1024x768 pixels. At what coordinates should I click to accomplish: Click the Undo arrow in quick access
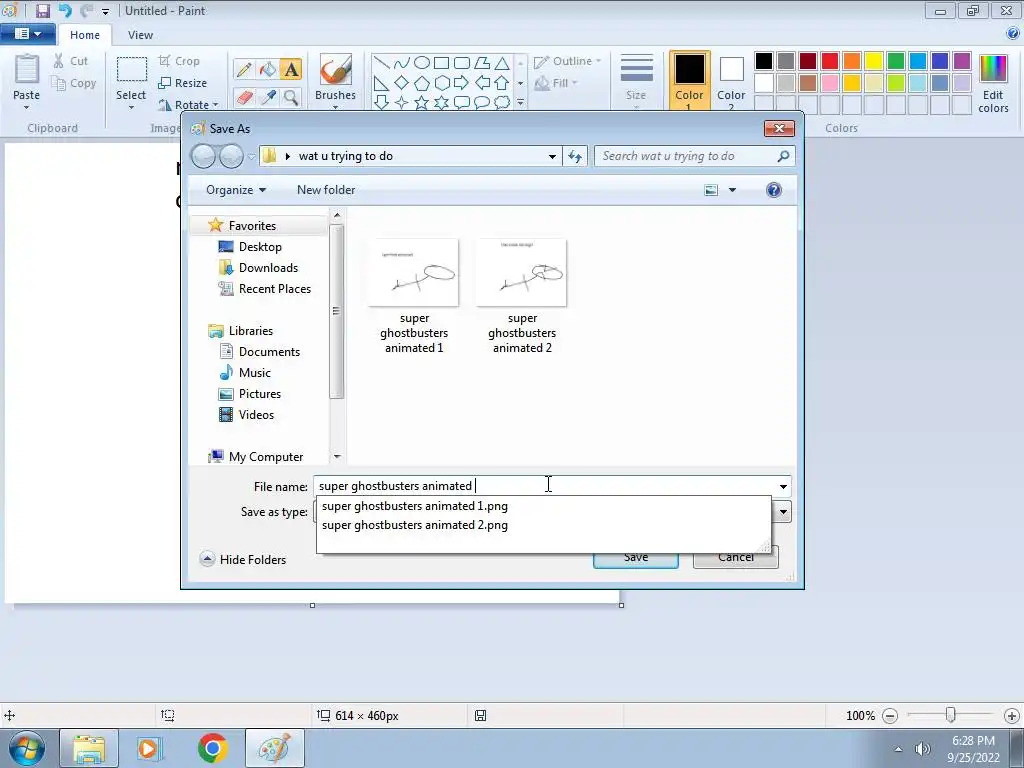65,10
